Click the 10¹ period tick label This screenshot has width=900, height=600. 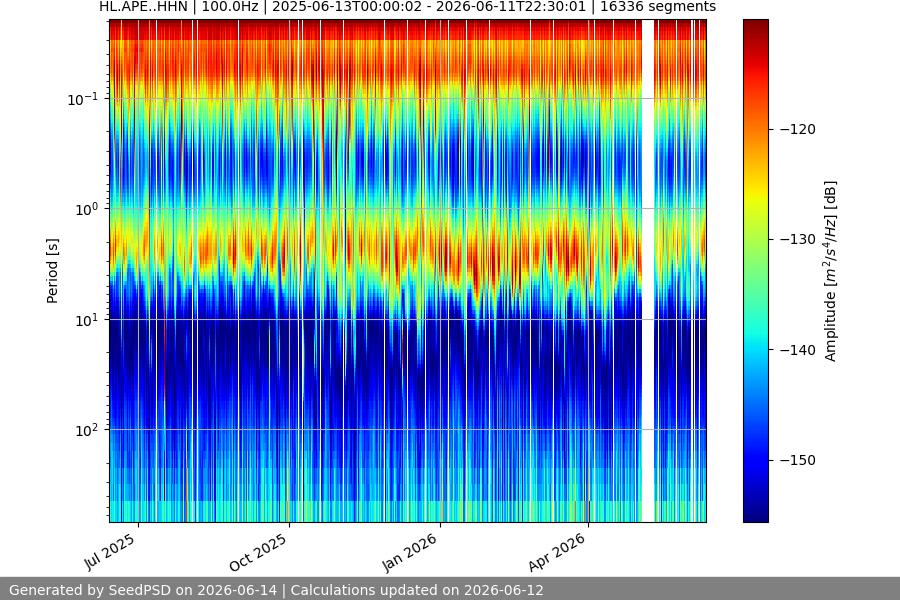click(x=87, y=320)
